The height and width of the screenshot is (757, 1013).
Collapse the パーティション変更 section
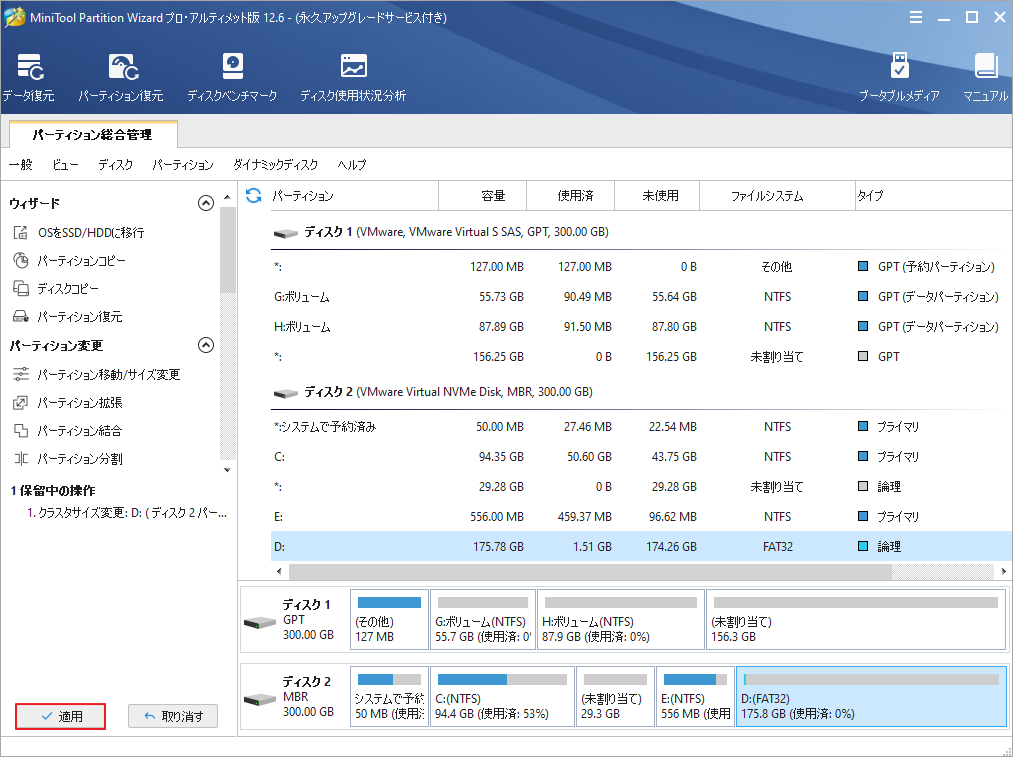(206, 345)
